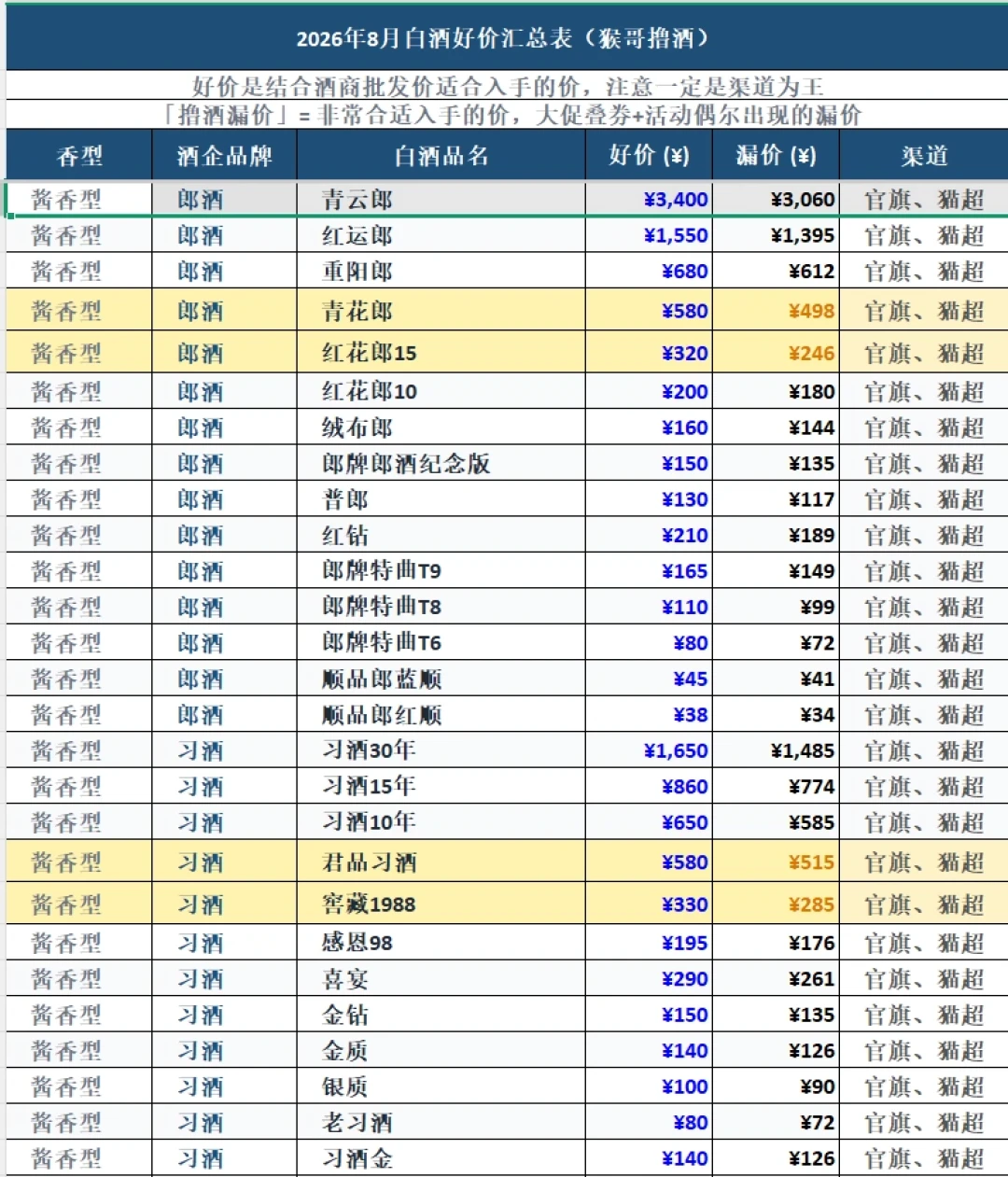This screenshot has height=1177, width=1008.
Task: Select the '重阳郎' cell
Action: coord(441,271)
